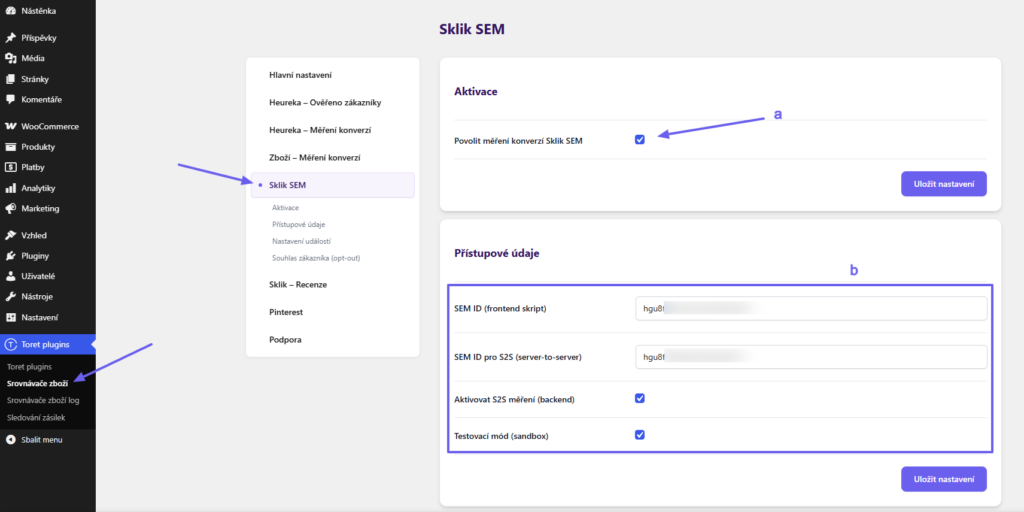The width and height of the screenshot is (1024, 512).
Task: Expand the Pinterest settings section
Action: tap(286, 312)
